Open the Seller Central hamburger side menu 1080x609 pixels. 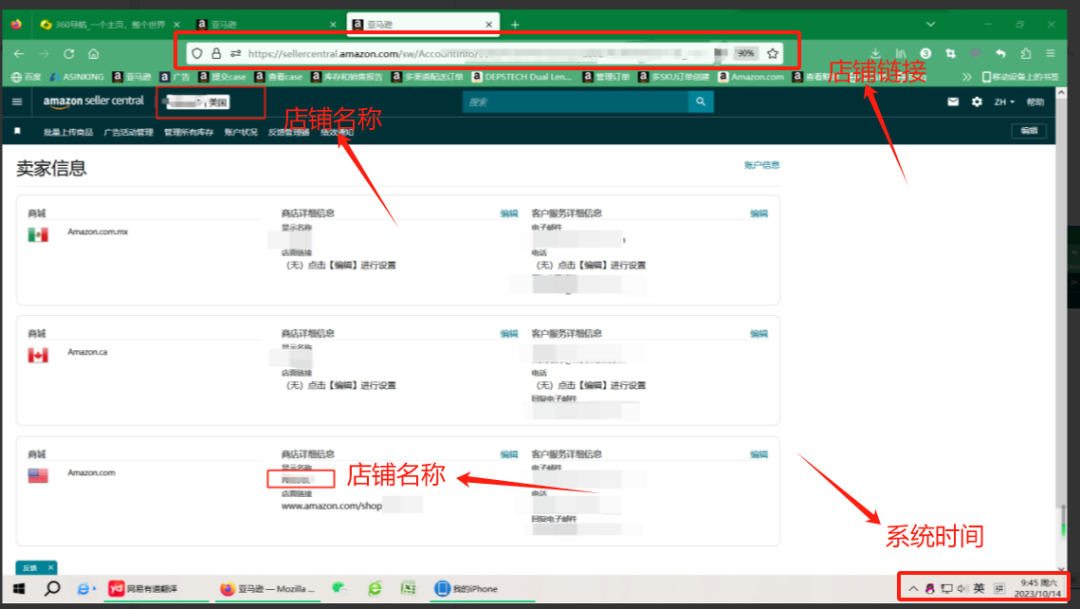17,102
